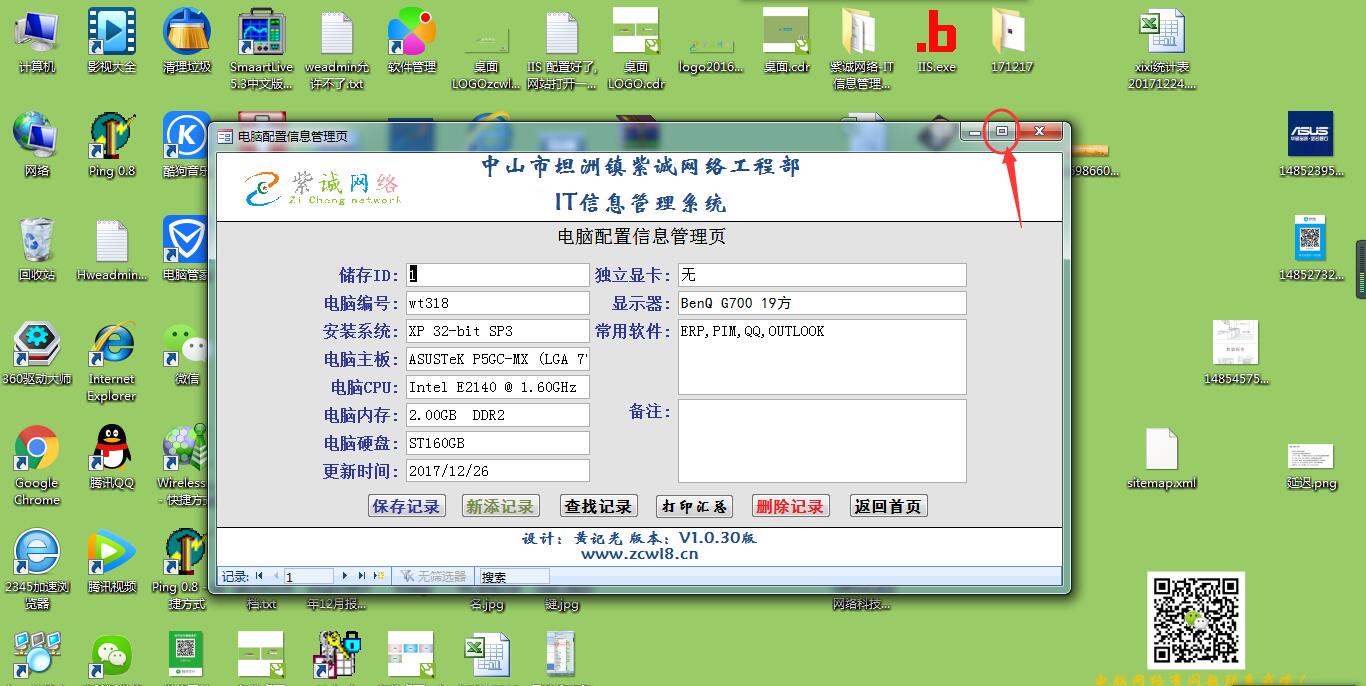This screenshot has width=1366, height=686.
Task: Click the 打印汇总 button
Action: [694, 506]
